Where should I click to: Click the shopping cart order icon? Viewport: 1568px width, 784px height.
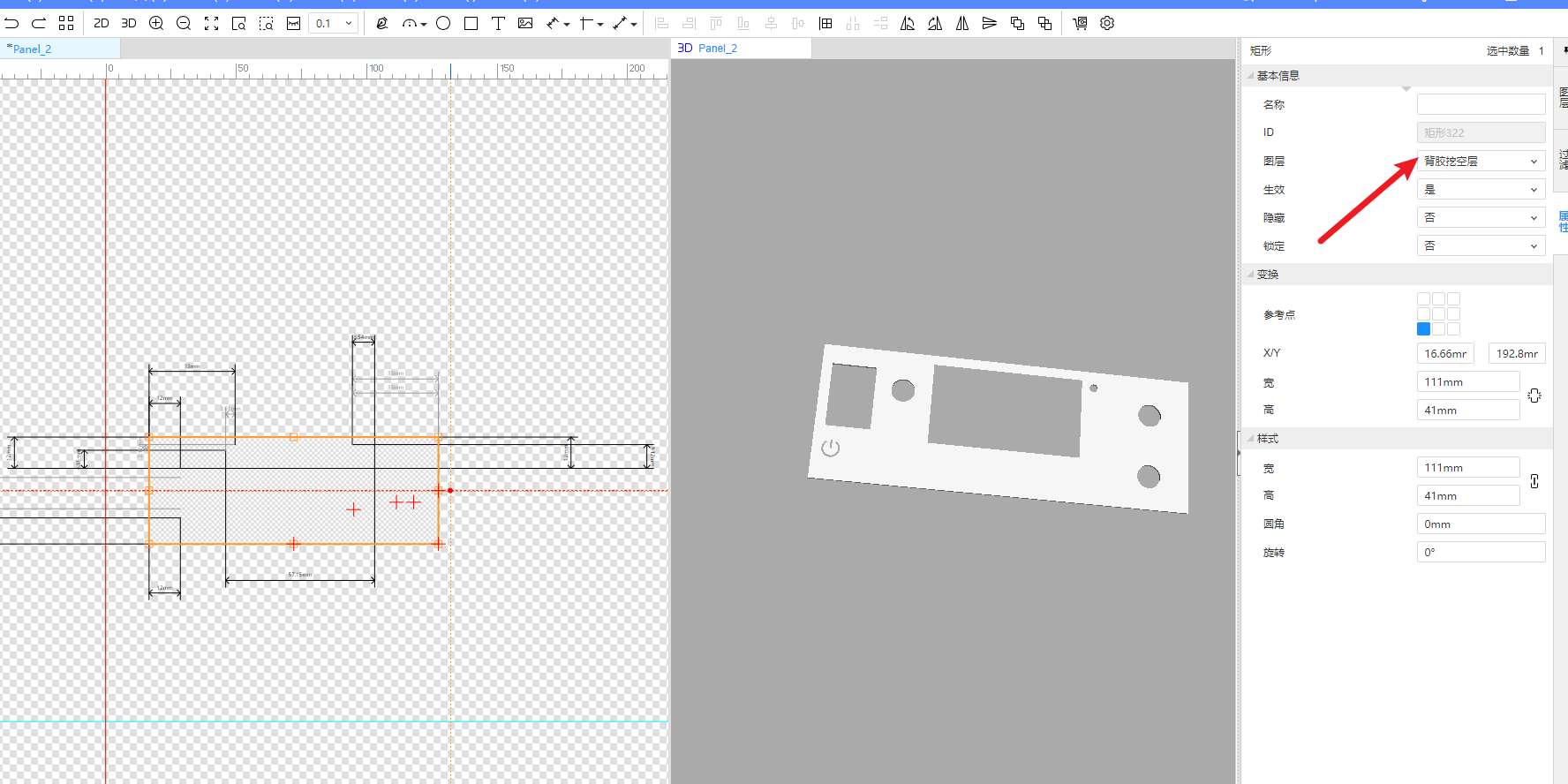1080,23
